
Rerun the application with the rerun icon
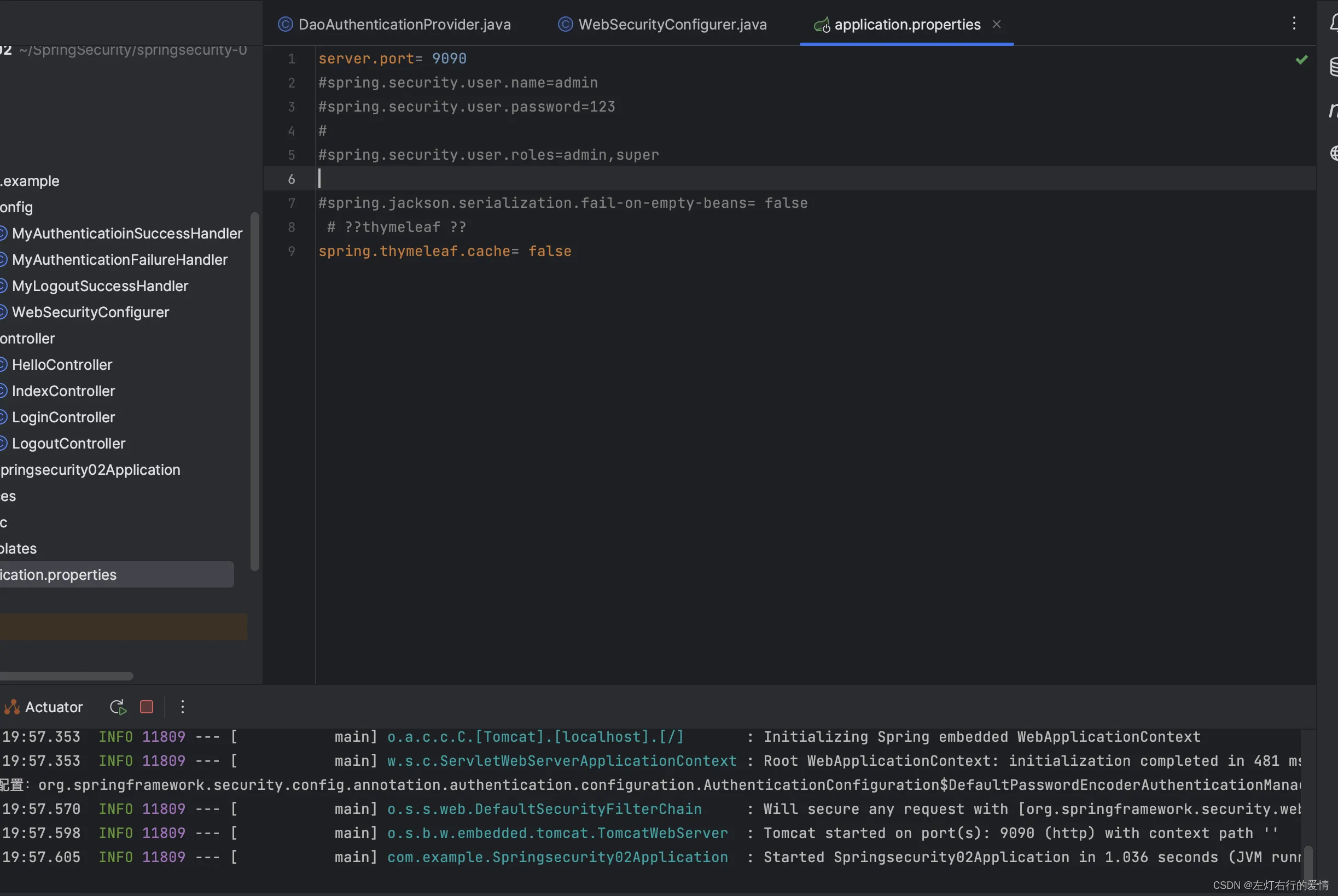coord(118,707)
